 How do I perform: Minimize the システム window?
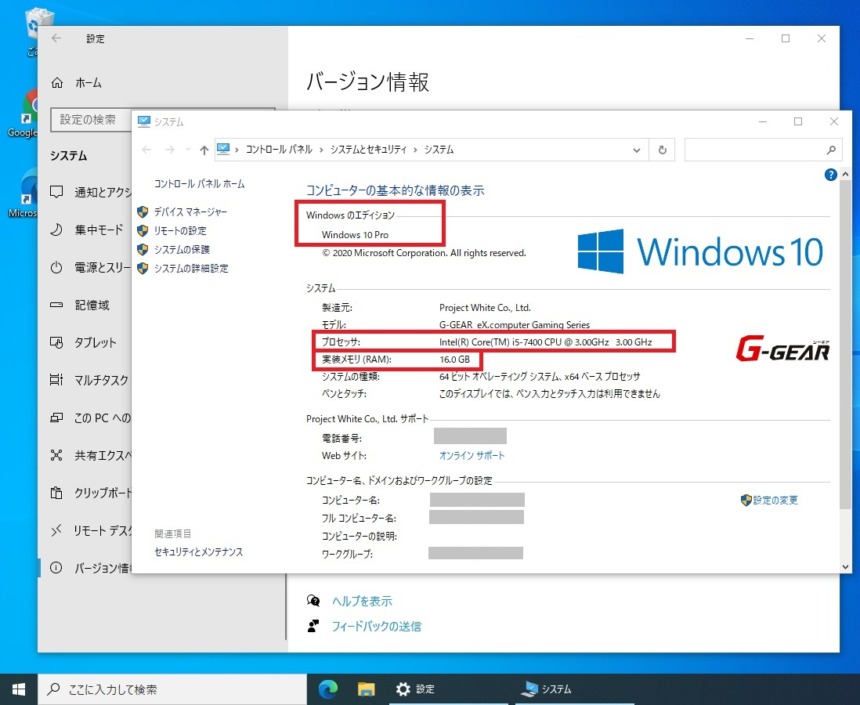(762, 122)
